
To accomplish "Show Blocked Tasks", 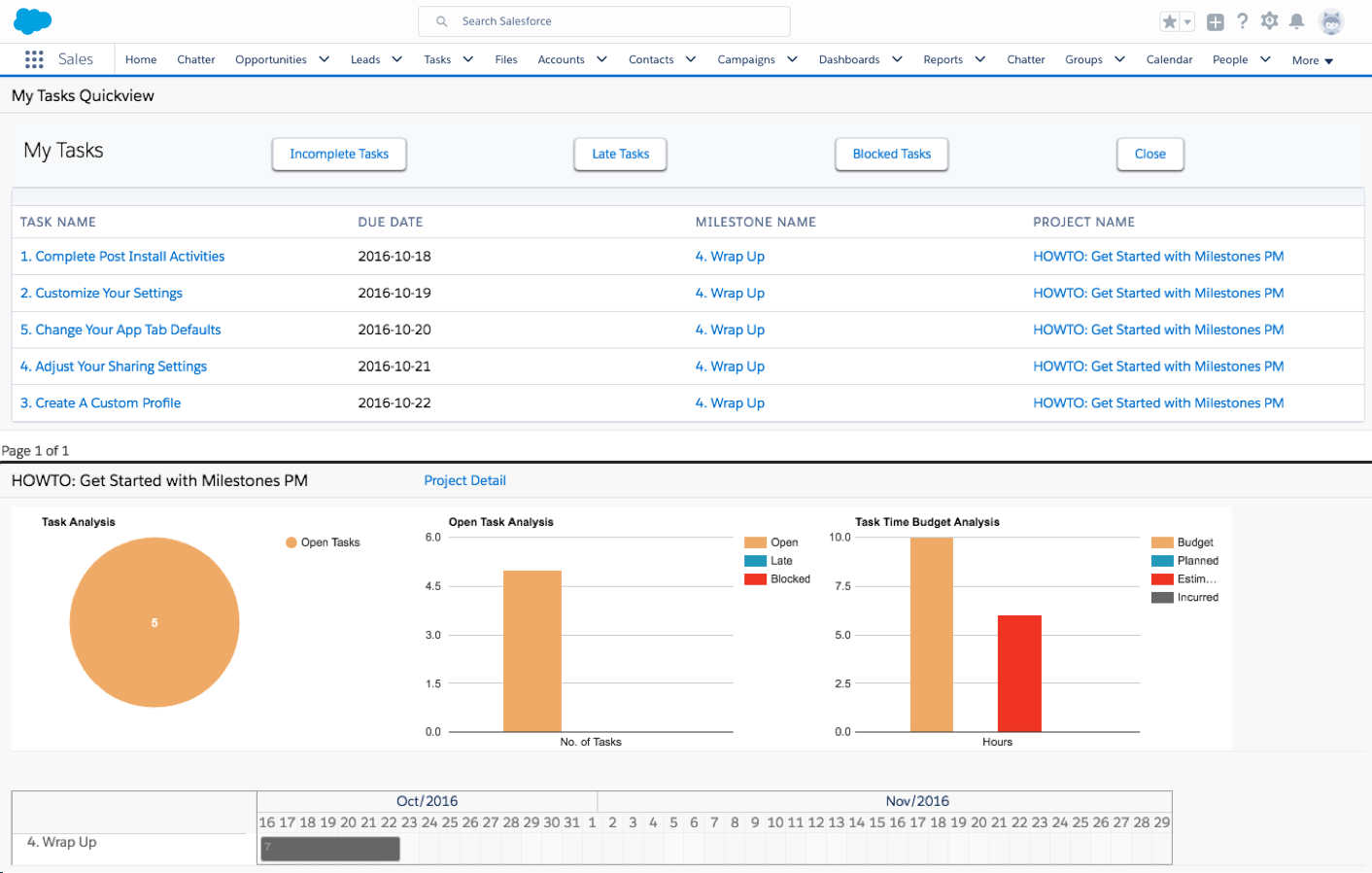I will point(891,154).
